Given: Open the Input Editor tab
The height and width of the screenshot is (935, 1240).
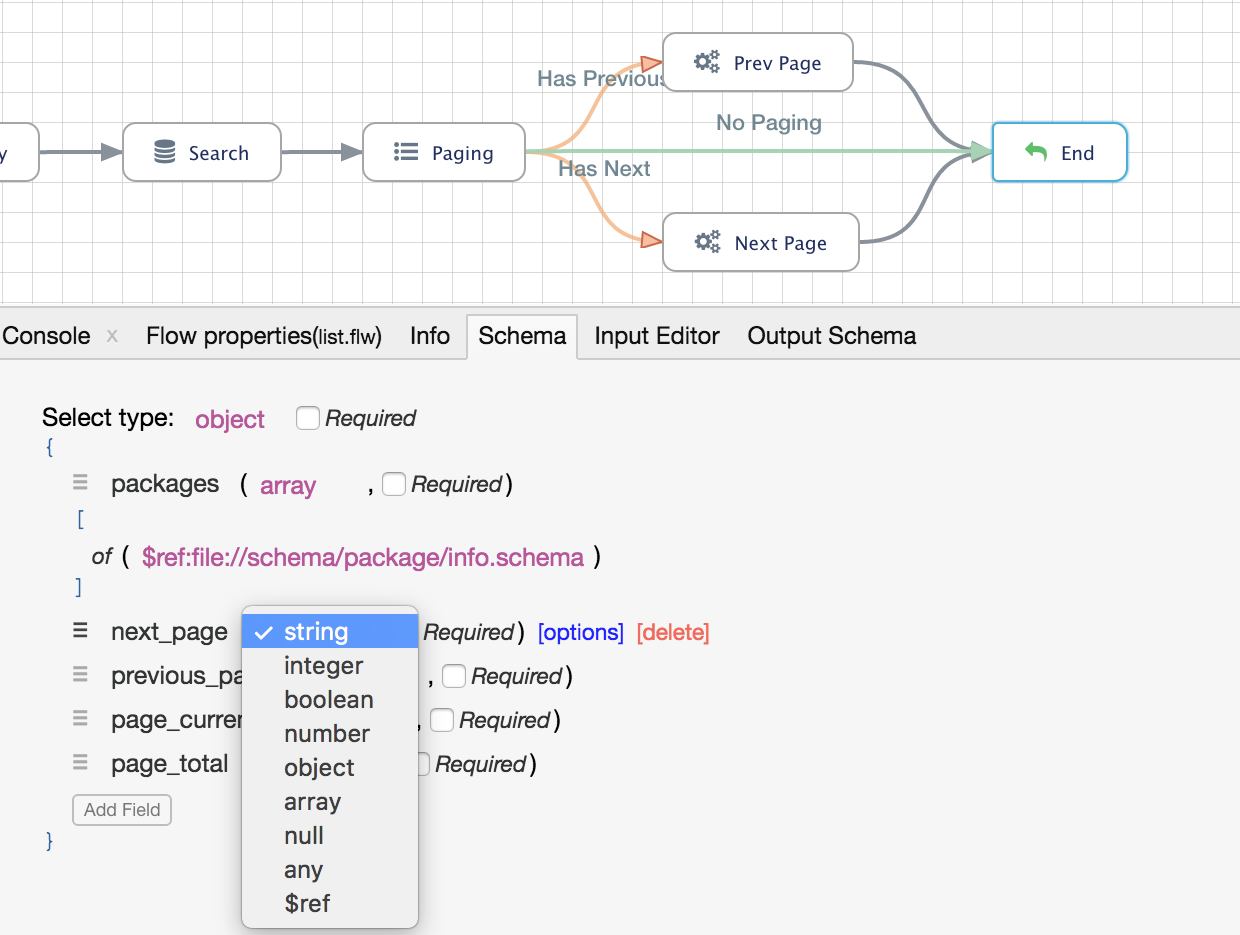Looking at the screenshot, I should (657, 336).
